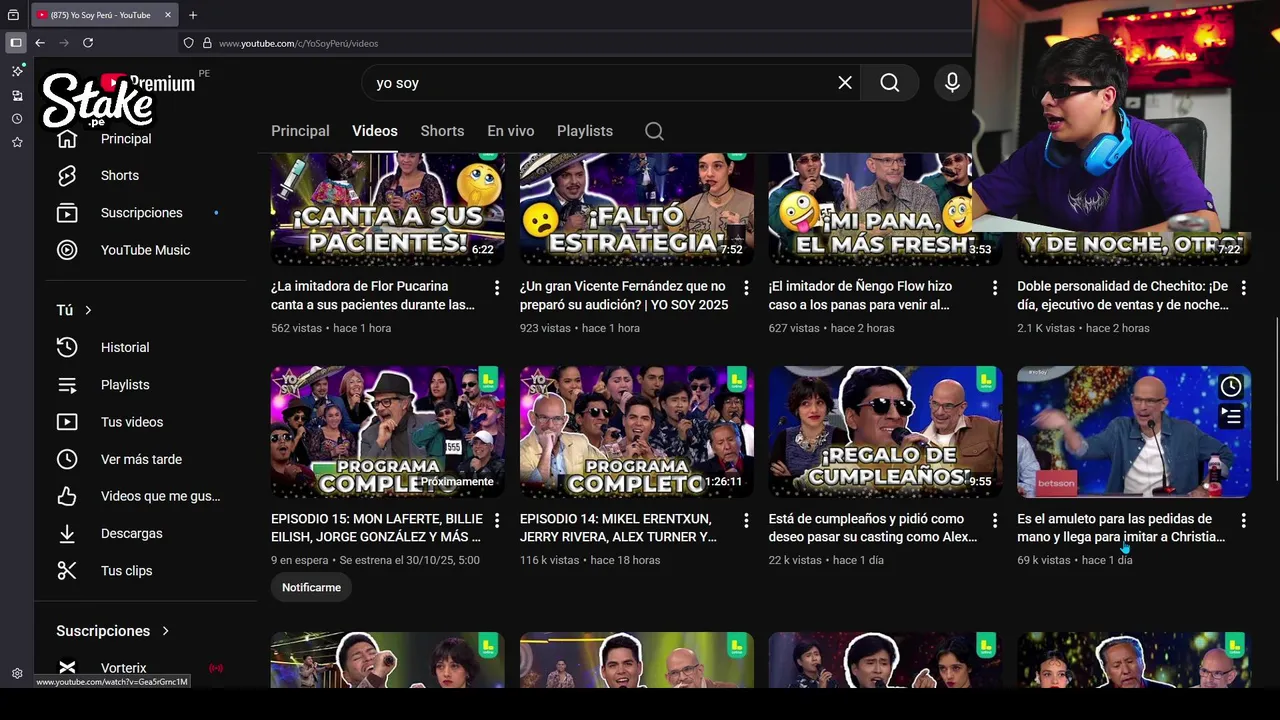Search within channel using magnifier icon
The image size is (1280, 720).
click(x=654, y=131)
